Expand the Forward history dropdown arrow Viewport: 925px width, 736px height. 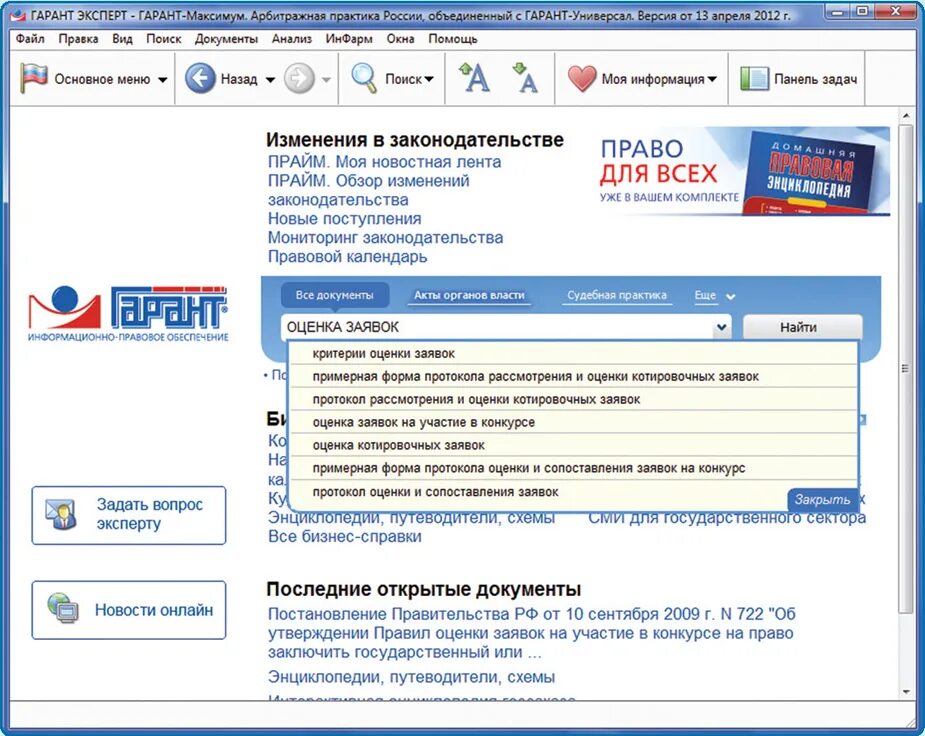(x=326, y=80)
